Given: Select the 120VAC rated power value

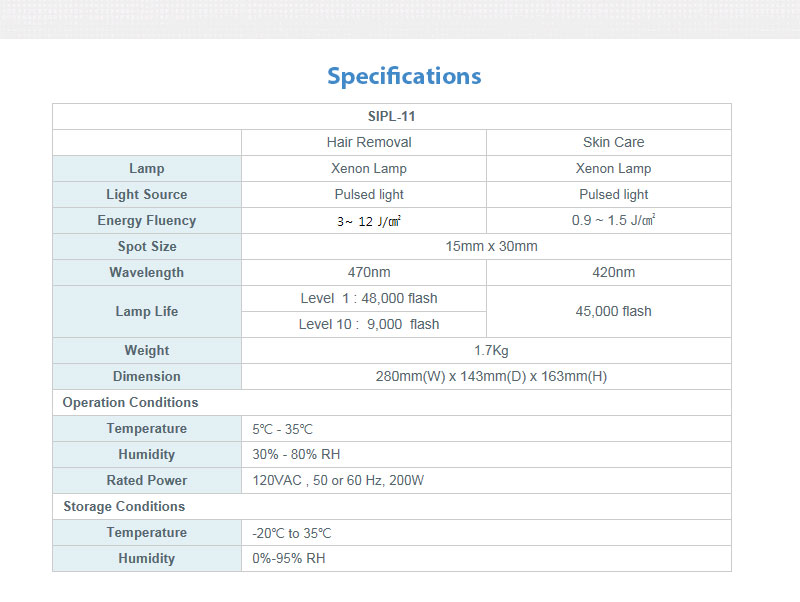Looking at the screenshot, I should point(338,480).
